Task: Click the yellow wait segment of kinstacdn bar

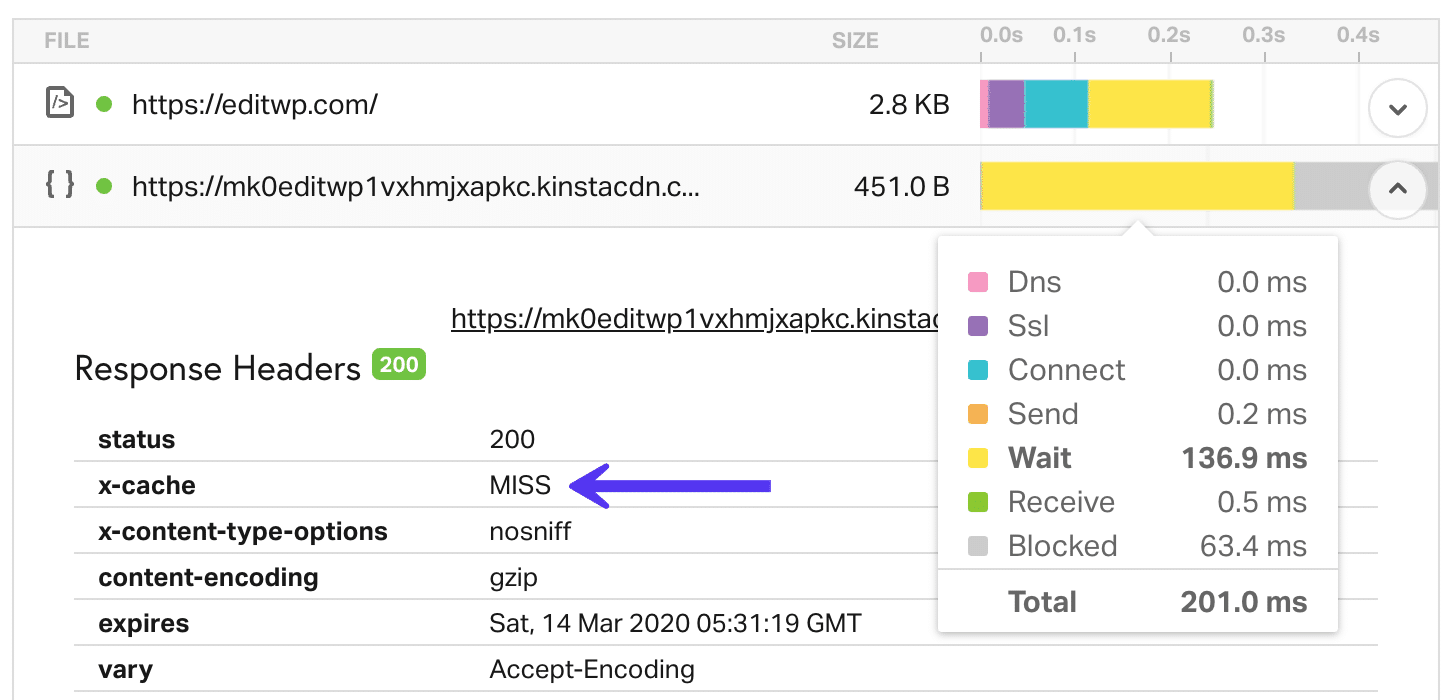Action: coord(1138,186)
